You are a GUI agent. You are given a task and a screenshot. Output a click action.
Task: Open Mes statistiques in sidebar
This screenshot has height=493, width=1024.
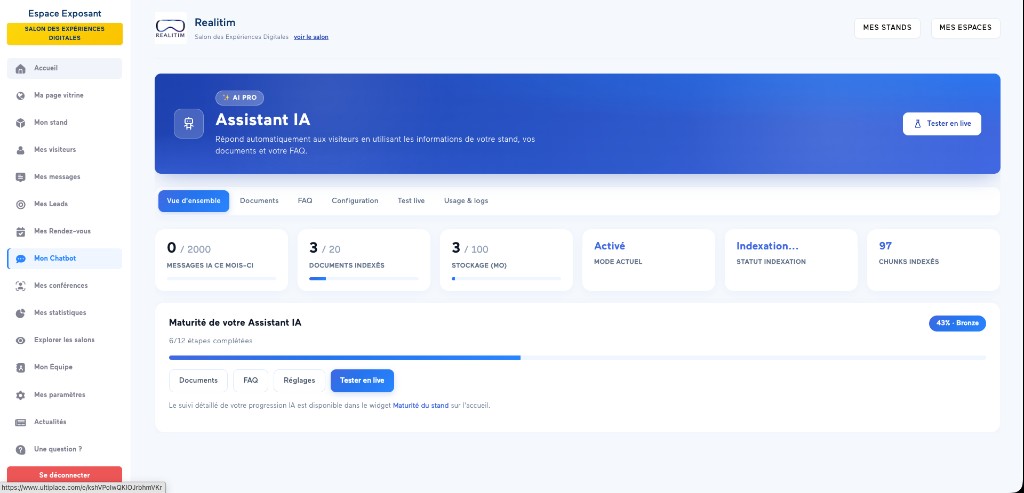pos(64,313)
